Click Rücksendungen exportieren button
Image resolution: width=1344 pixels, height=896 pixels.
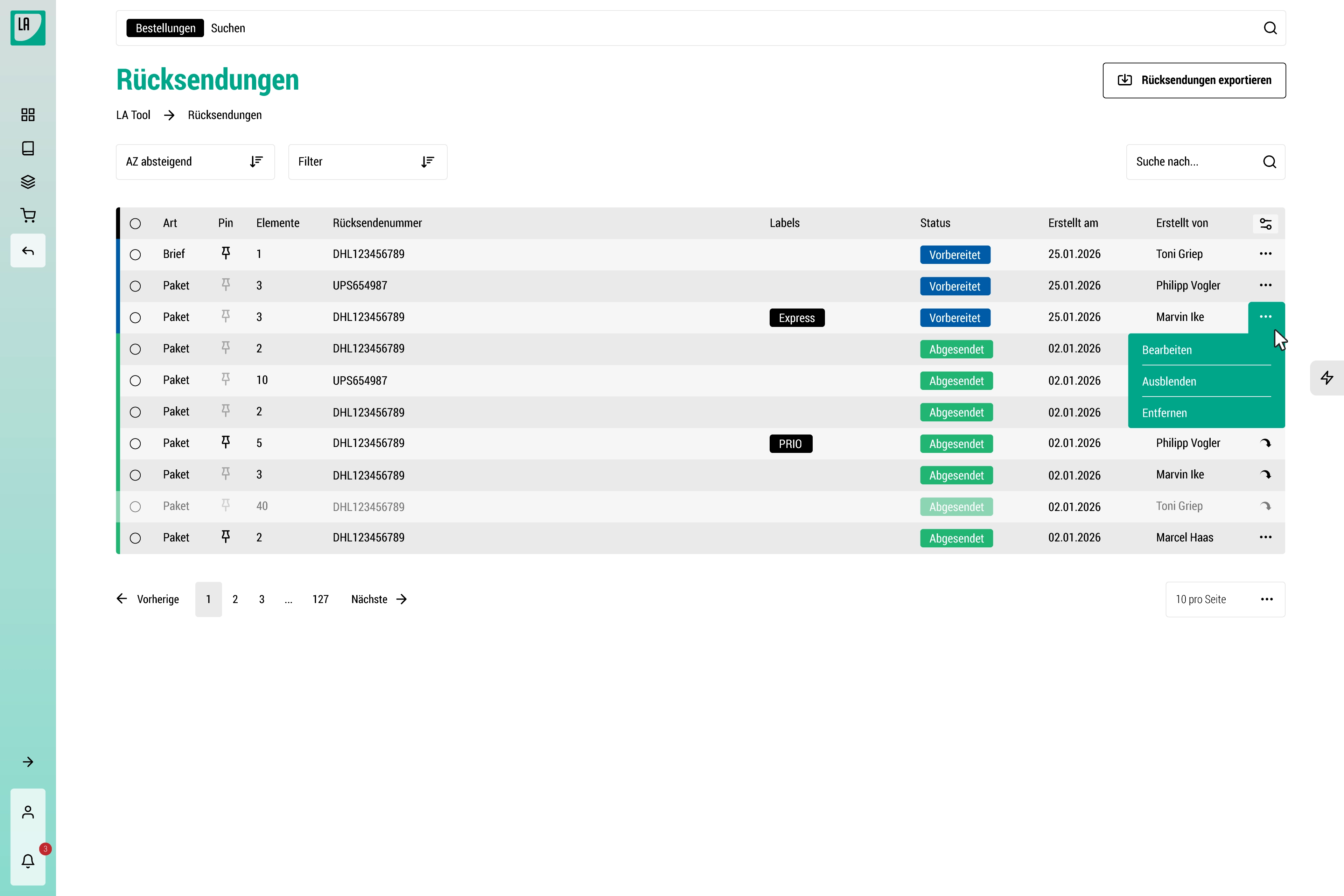click(1194, 80)
